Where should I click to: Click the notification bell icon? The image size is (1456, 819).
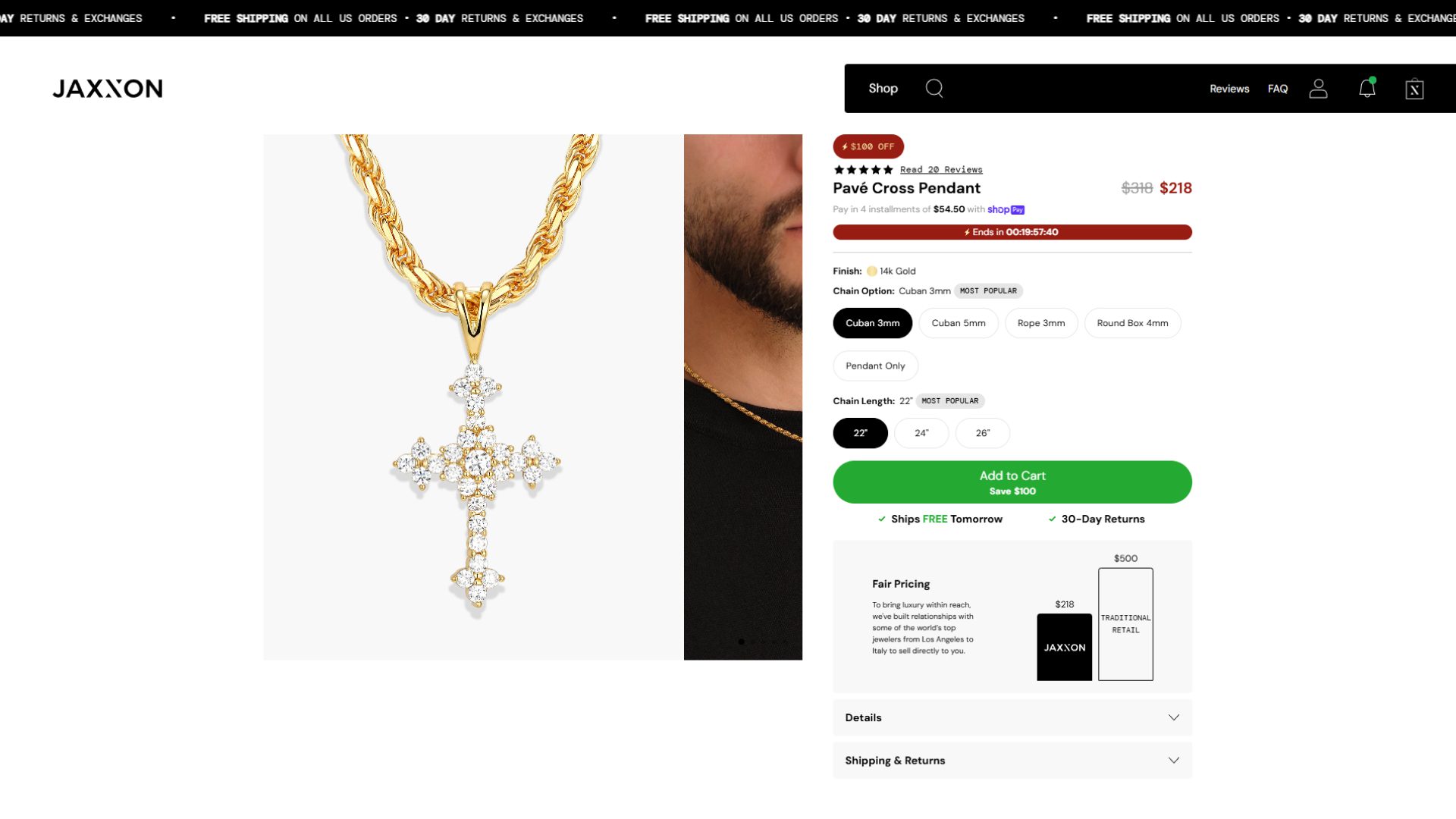[x=1367, y=89]
